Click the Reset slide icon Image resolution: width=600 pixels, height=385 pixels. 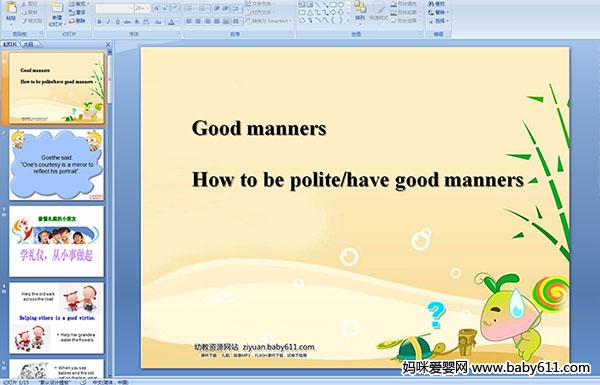tap(72, 13)
